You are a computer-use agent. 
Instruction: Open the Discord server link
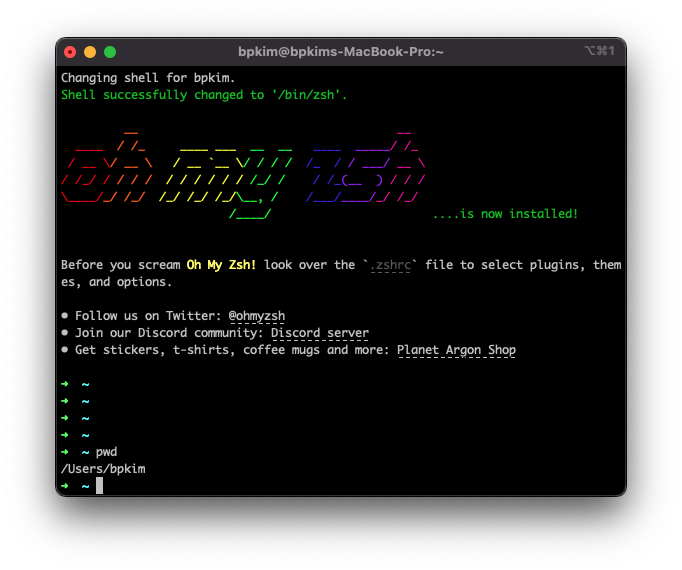(320, 333)
